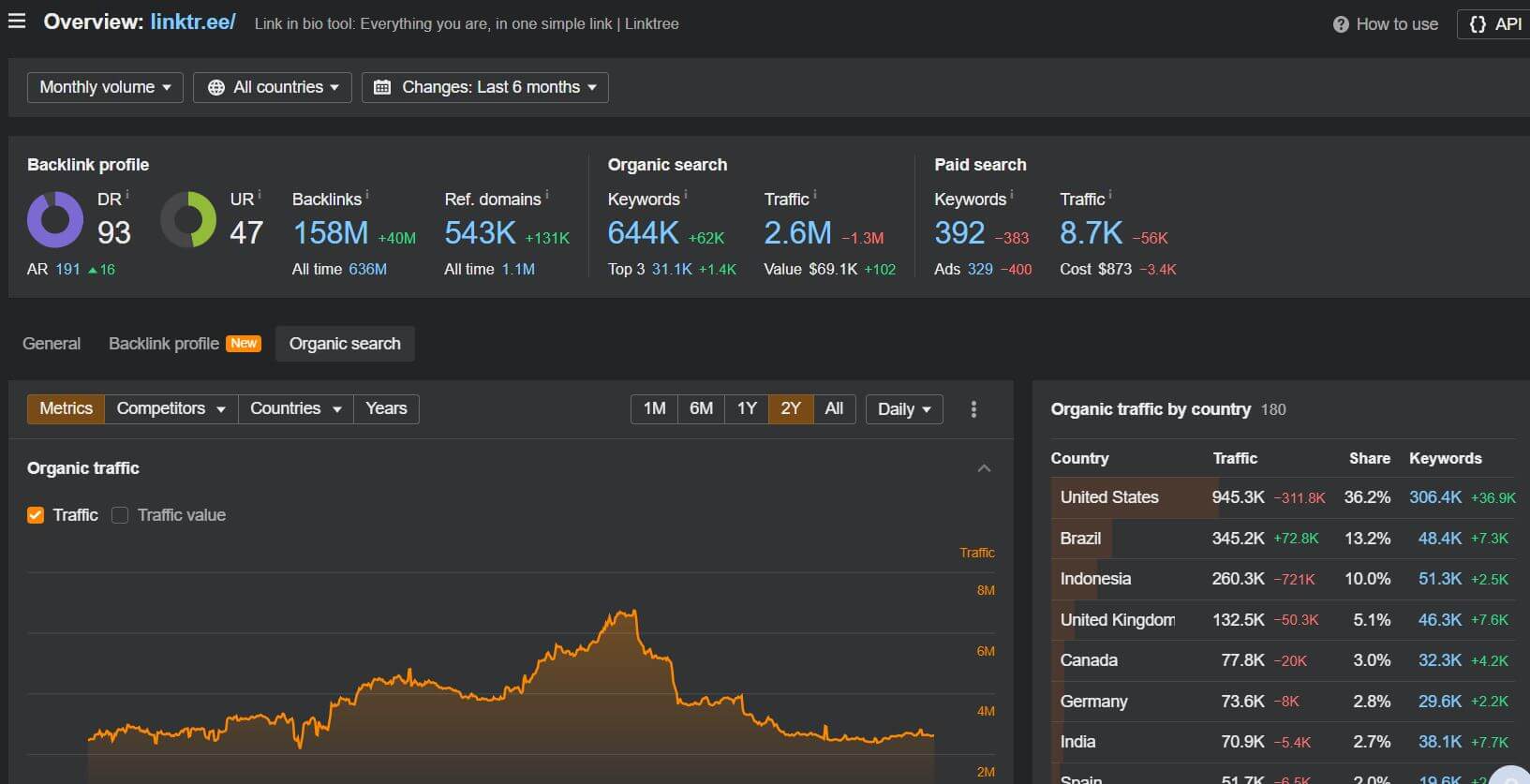Viewport: 1530px width, 784px height.
Task: Expand the Competitors dropdown
Action: click(171, 408)
